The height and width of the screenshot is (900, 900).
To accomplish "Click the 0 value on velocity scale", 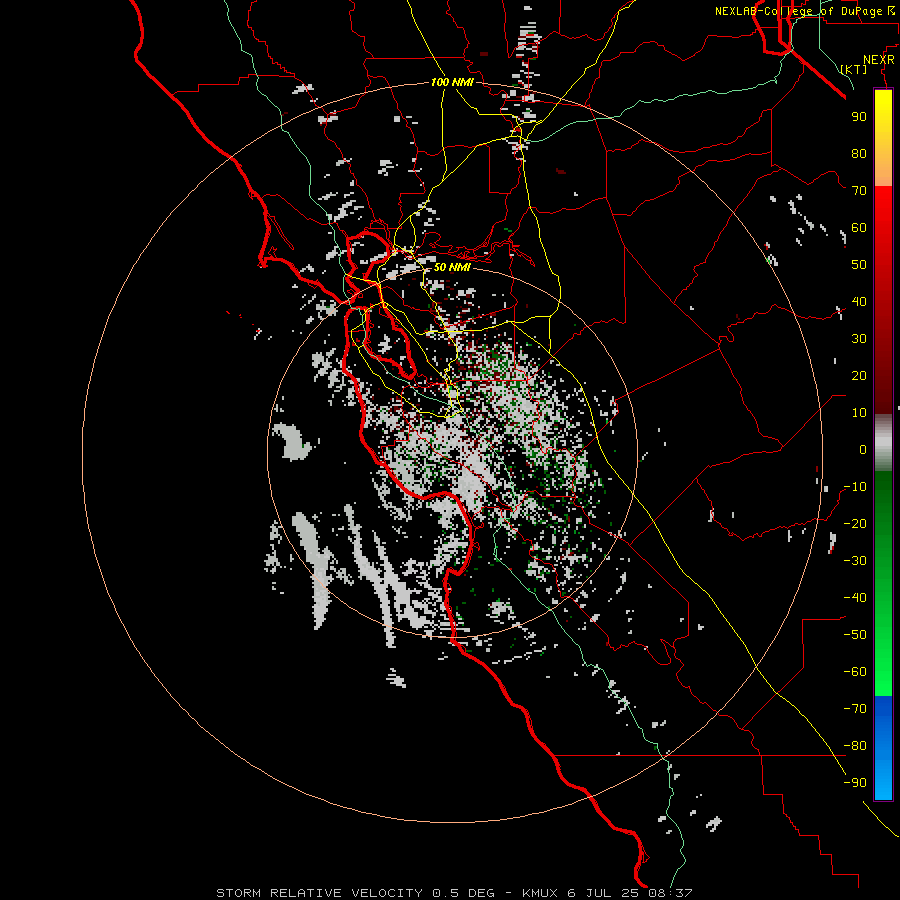I will pyautogui.click(x=863, y=450).
